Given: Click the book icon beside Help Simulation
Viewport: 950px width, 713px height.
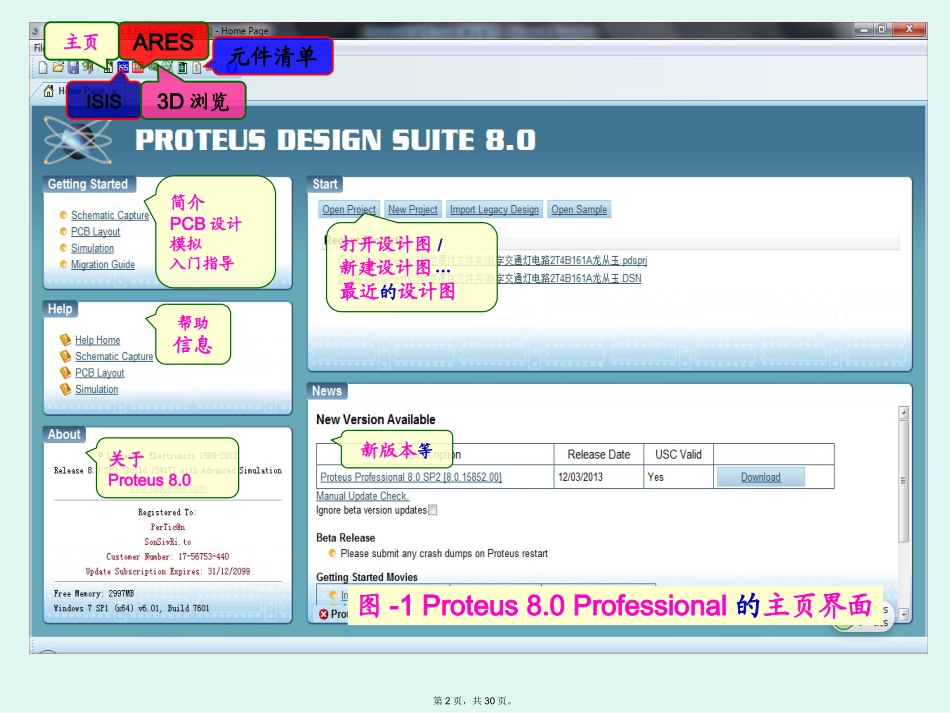Looking at the screenshot, I should coord(65,389).
